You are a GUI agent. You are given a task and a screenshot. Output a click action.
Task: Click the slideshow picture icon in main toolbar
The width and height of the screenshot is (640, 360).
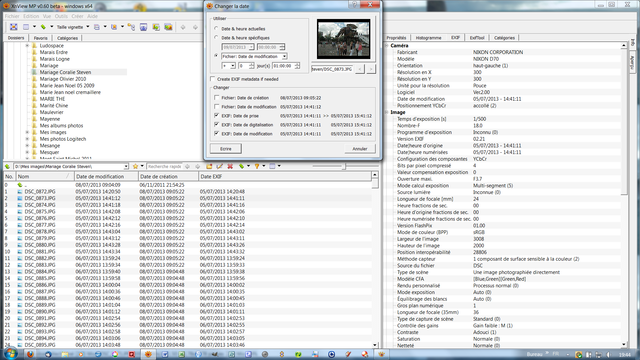tap(168, 27)
